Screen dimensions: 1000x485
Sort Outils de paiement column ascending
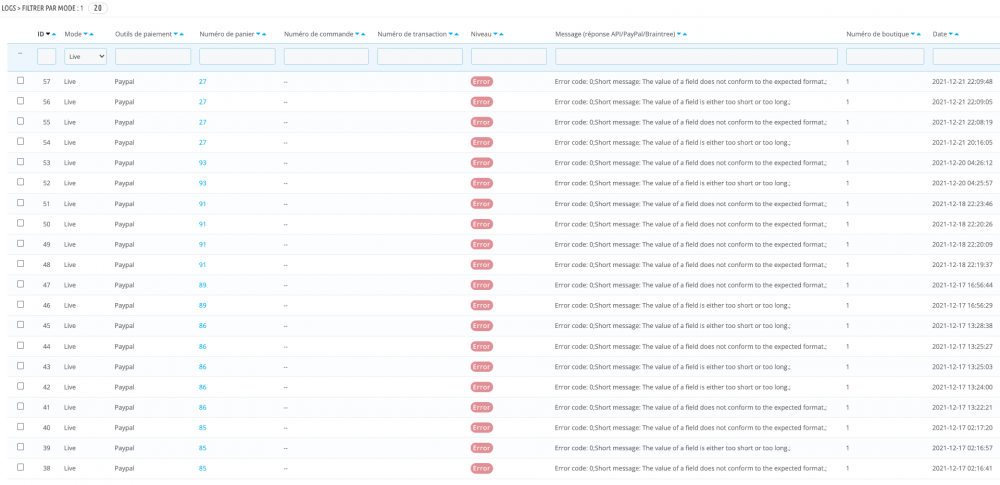click(182, 34)
